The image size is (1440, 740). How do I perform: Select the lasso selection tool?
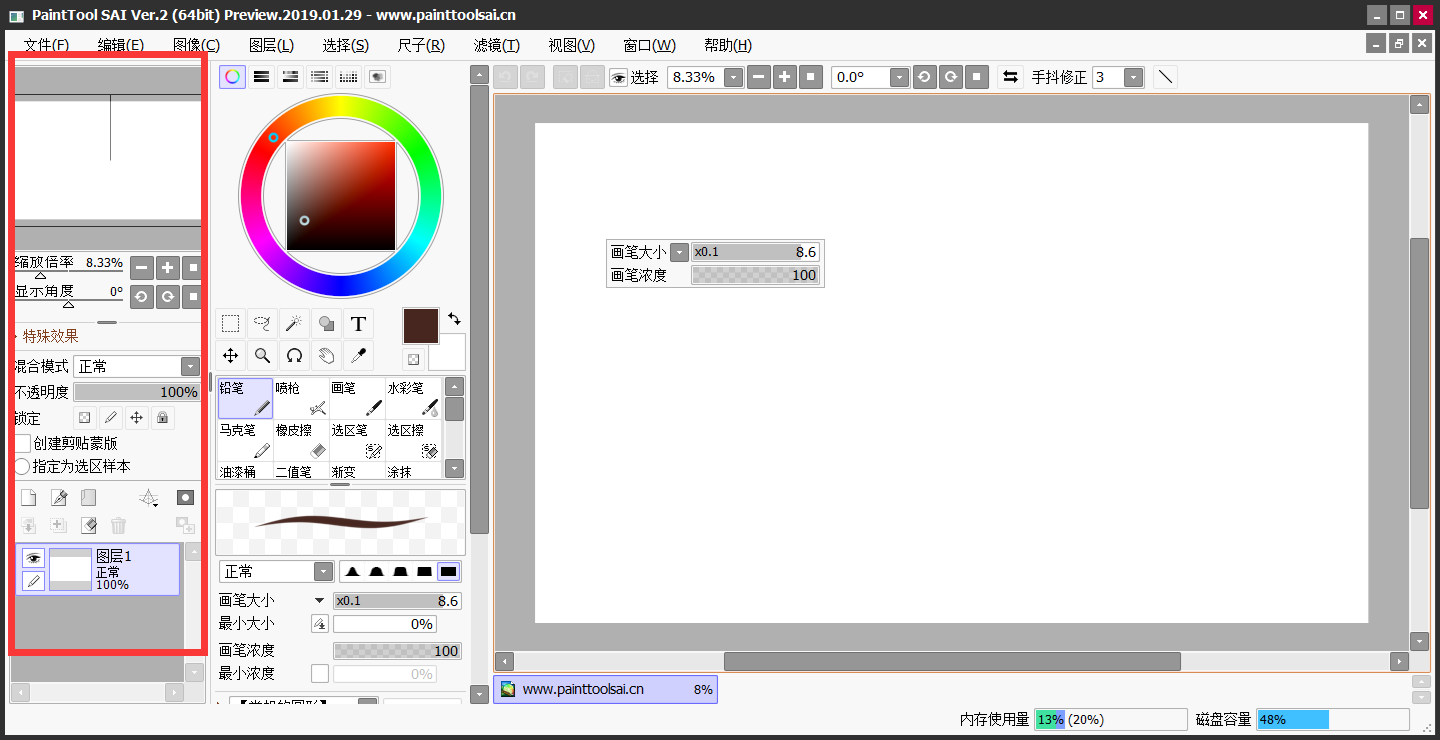pos(262,323)
